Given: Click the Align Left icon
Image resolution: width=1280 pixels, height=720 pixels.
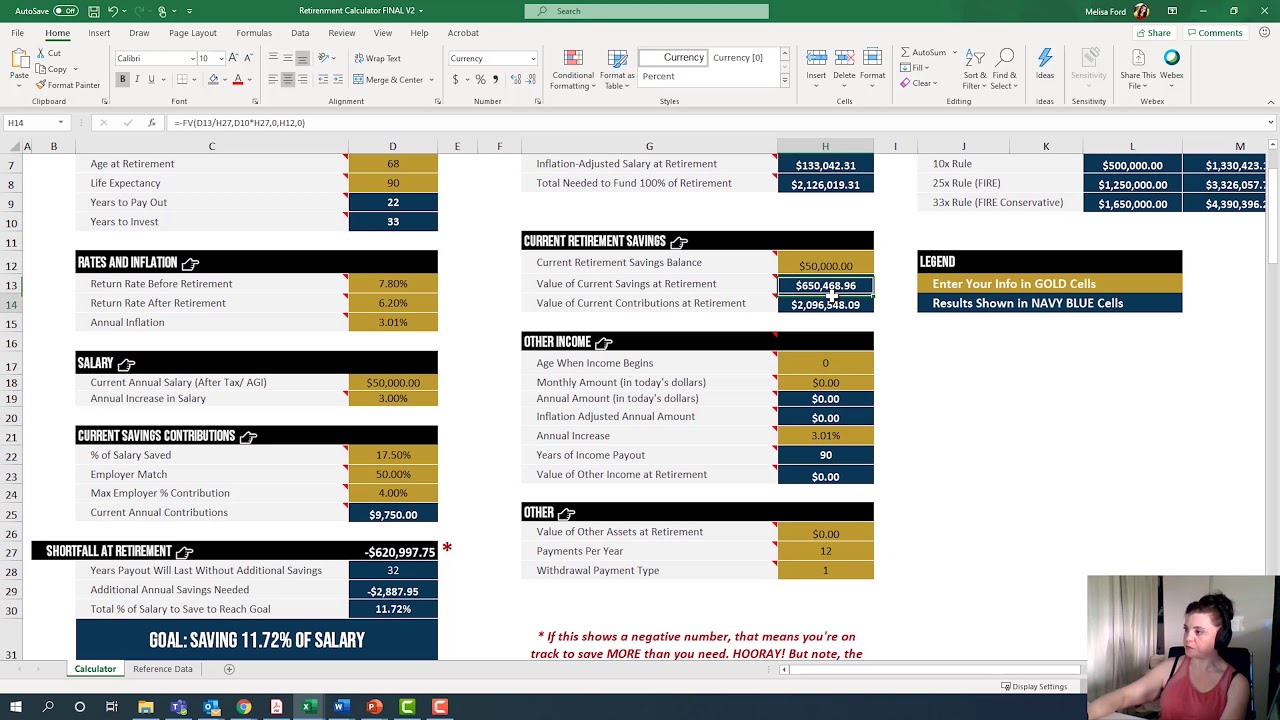Looking at the screenshot, I should tap(273, 80).
